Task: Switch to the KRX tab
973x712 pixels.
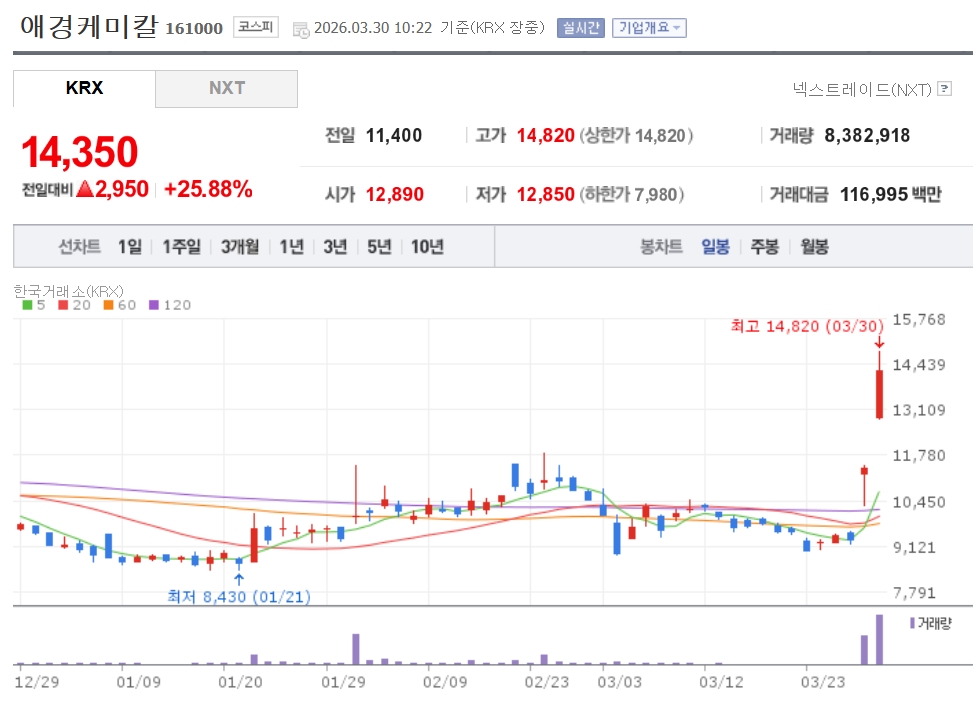Action: point(84,88)
